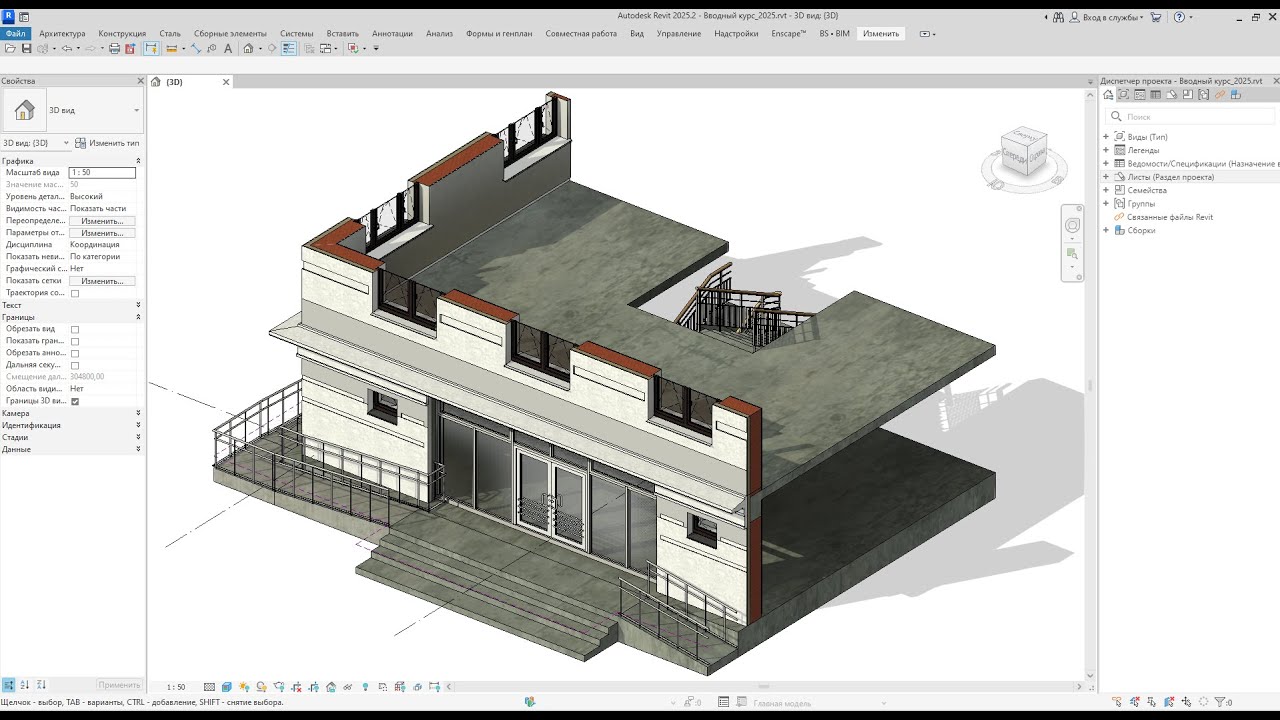The image size is (1280, 720).
Task: Expand the Группы tree node
Action: [x=1106, y=203]
